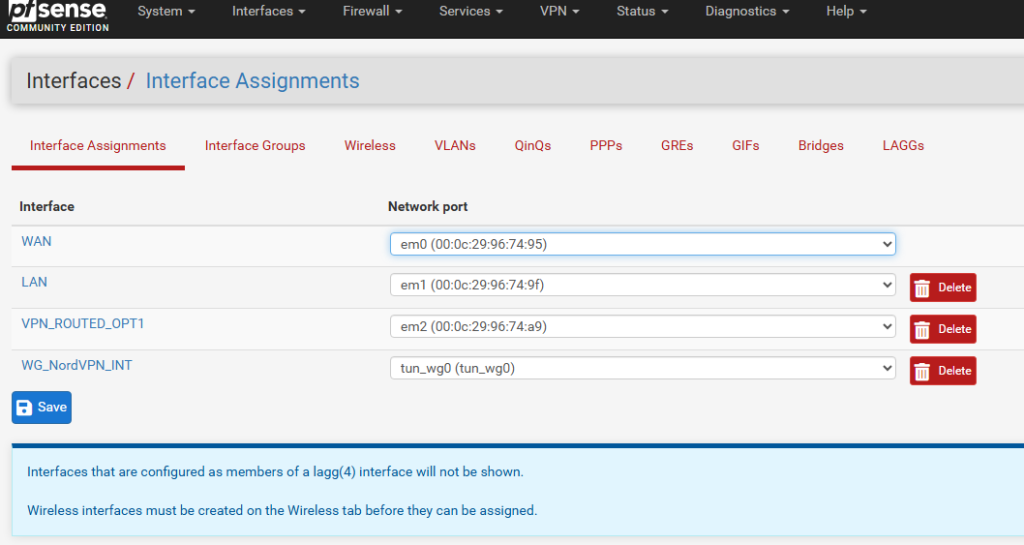1024x545 pixels.
Task: Click trash icon on LAN Delete button
Action: [923, 288]
